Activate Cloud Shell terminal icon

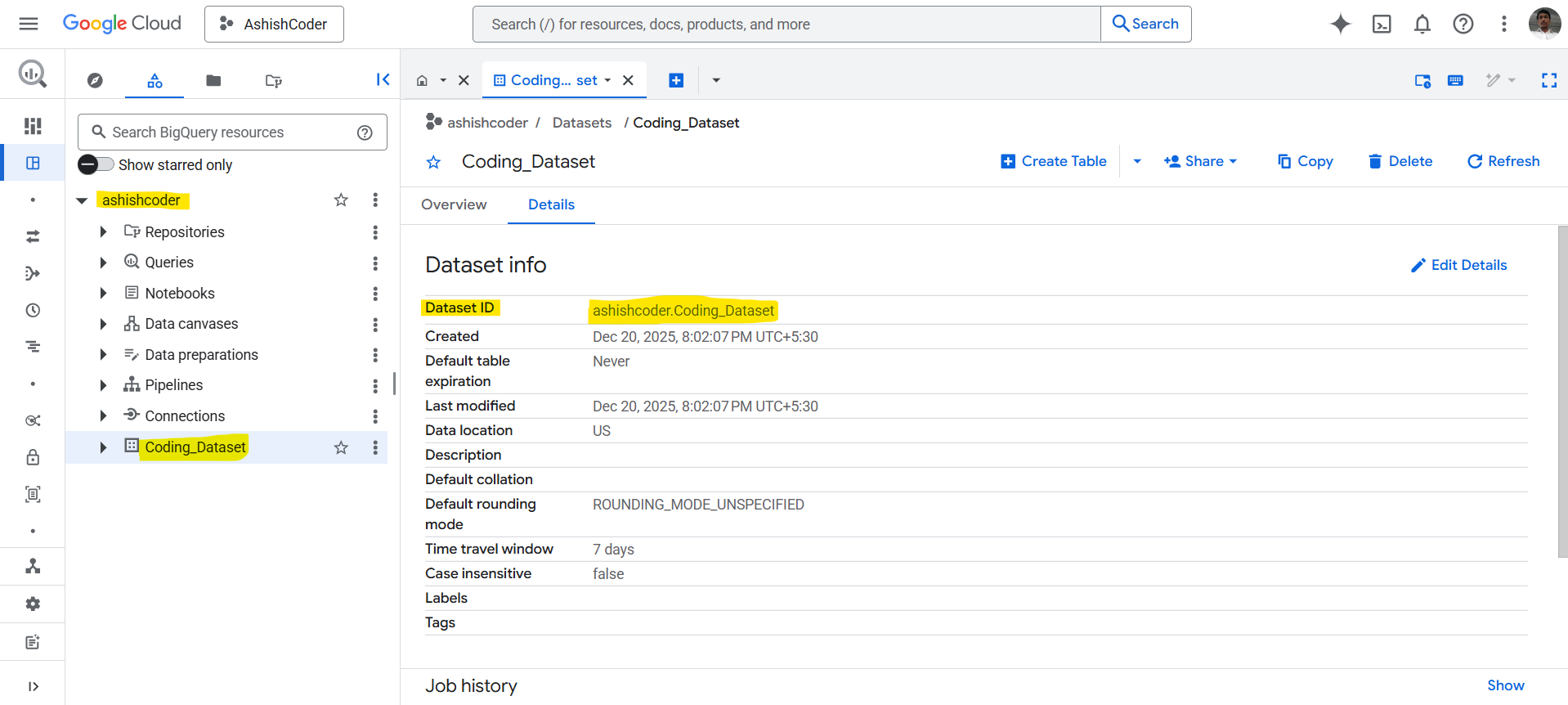(1382, 24)
